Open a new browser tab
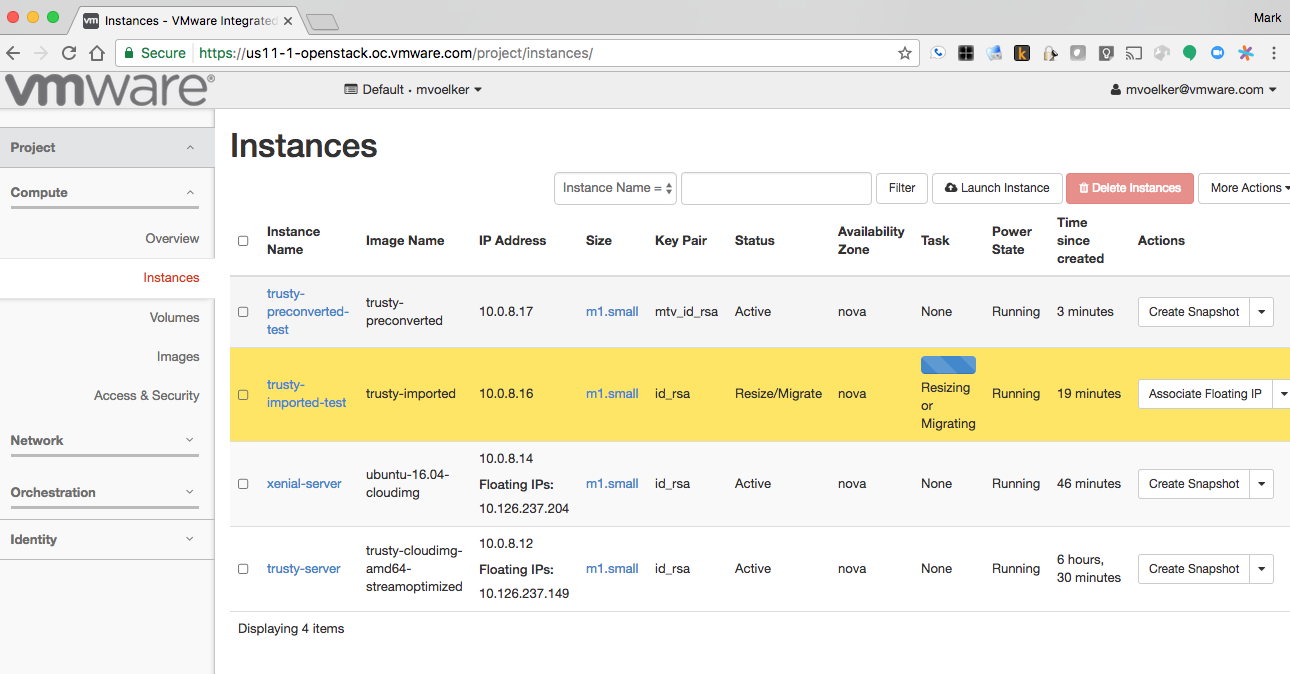This screenshot has width=1290, height=674. [322, 21]
